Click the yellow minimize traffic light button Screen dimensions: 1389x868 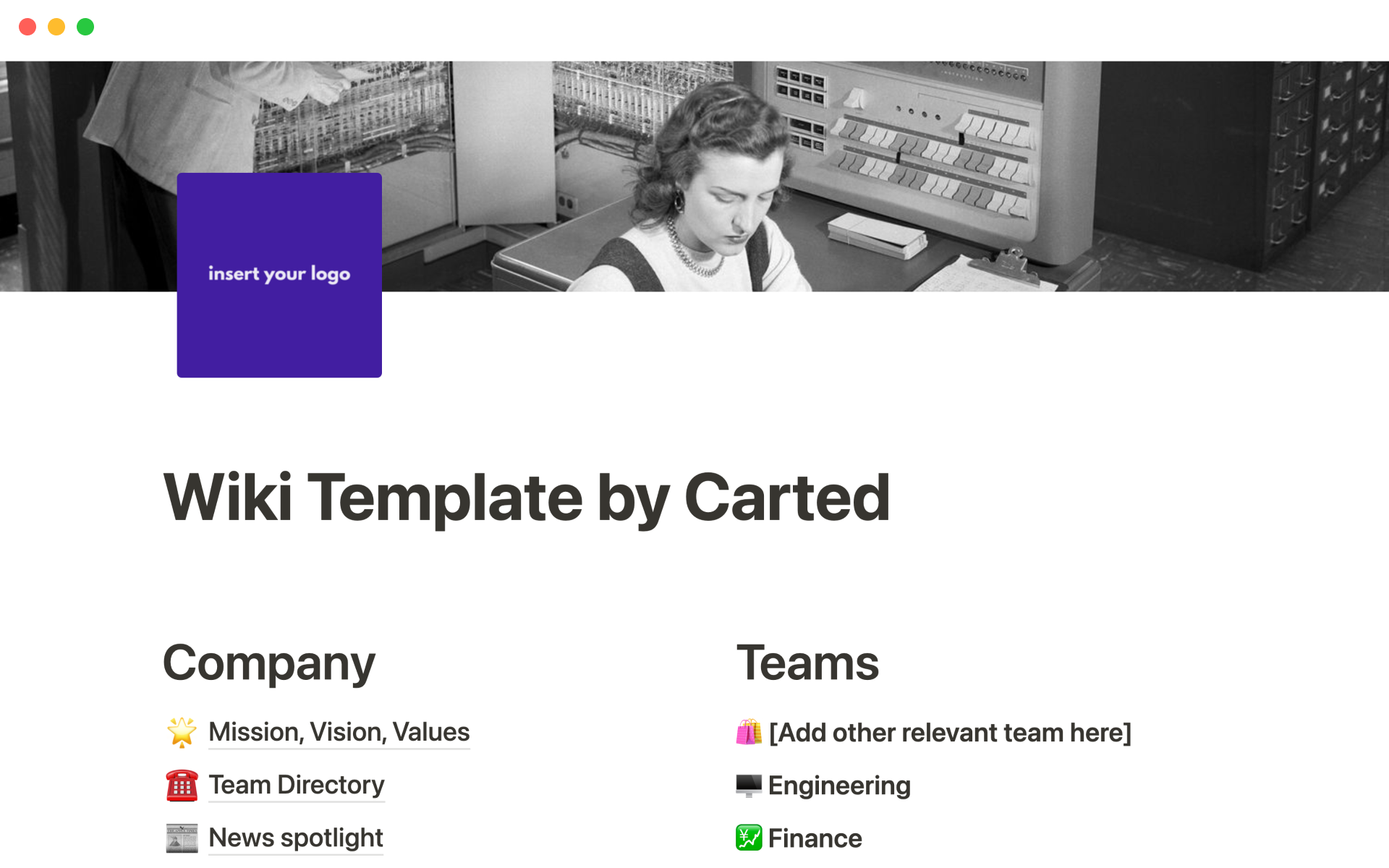click(56, 27)
